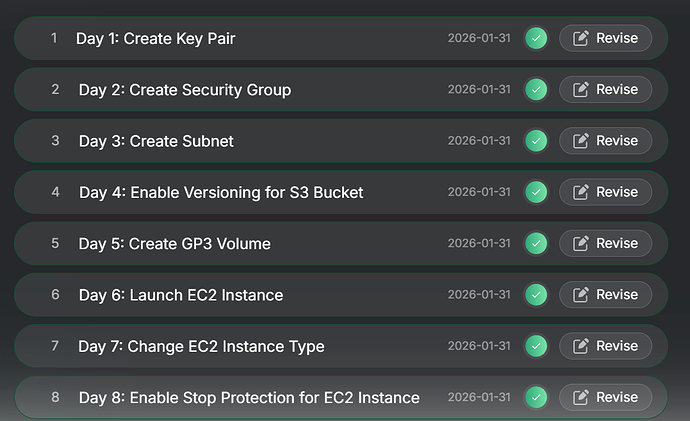Viewport: 690px width, 421px height.
Task: Click checkmark for Change EC2 Instance Type
Action: tap(537, 346)
